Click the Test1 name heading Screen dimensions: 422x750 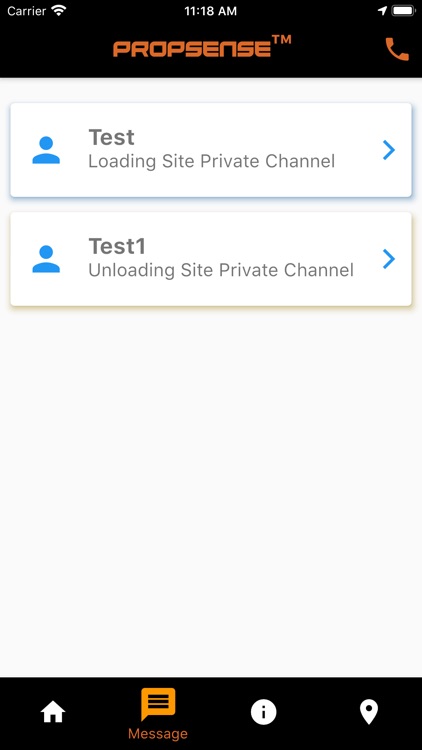[x=117, y=246]
